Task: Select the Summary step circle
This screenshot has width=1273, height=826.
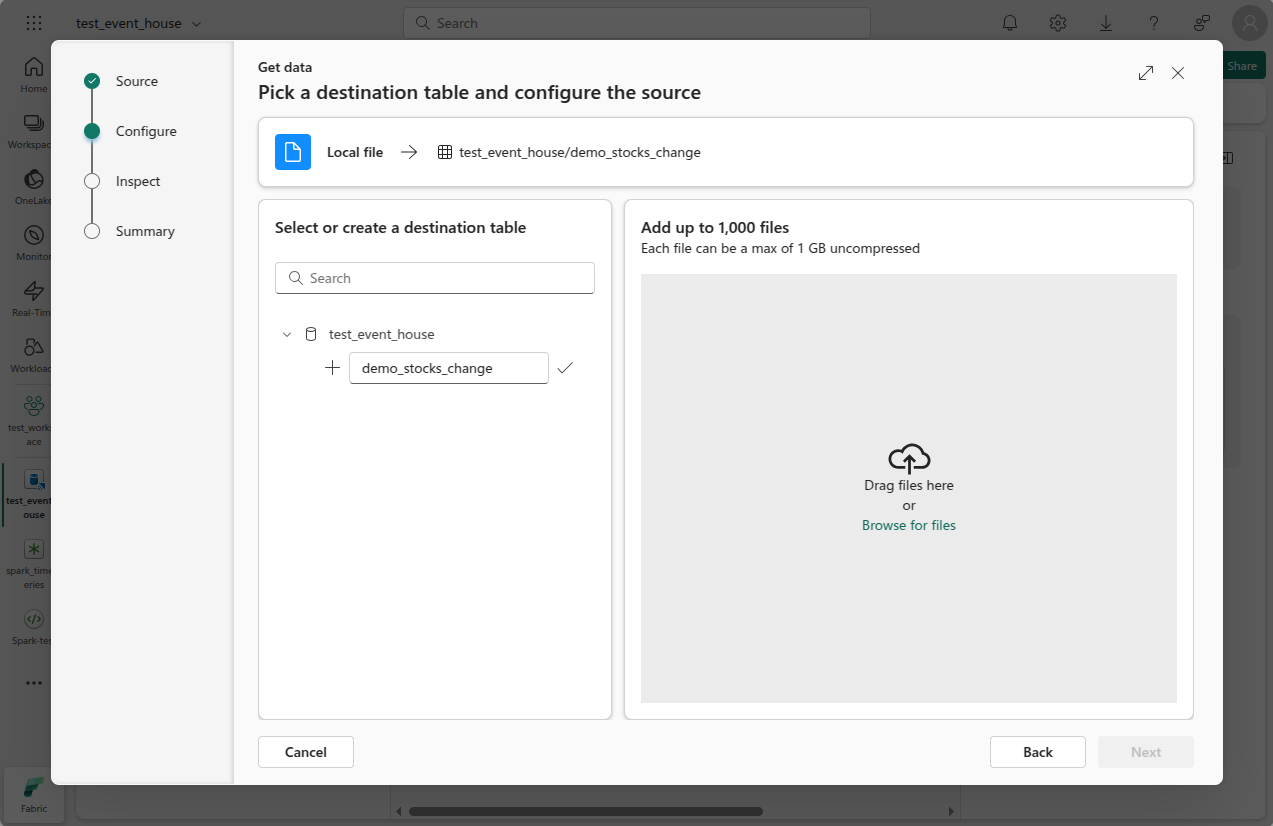Action: pos(92,231)
